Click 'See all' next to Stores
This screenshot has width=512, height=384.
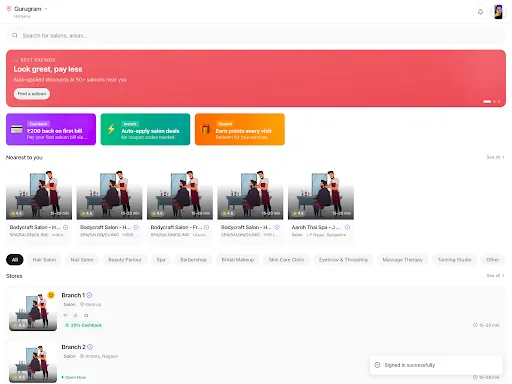pyautogui.click(x=495, y=276)
